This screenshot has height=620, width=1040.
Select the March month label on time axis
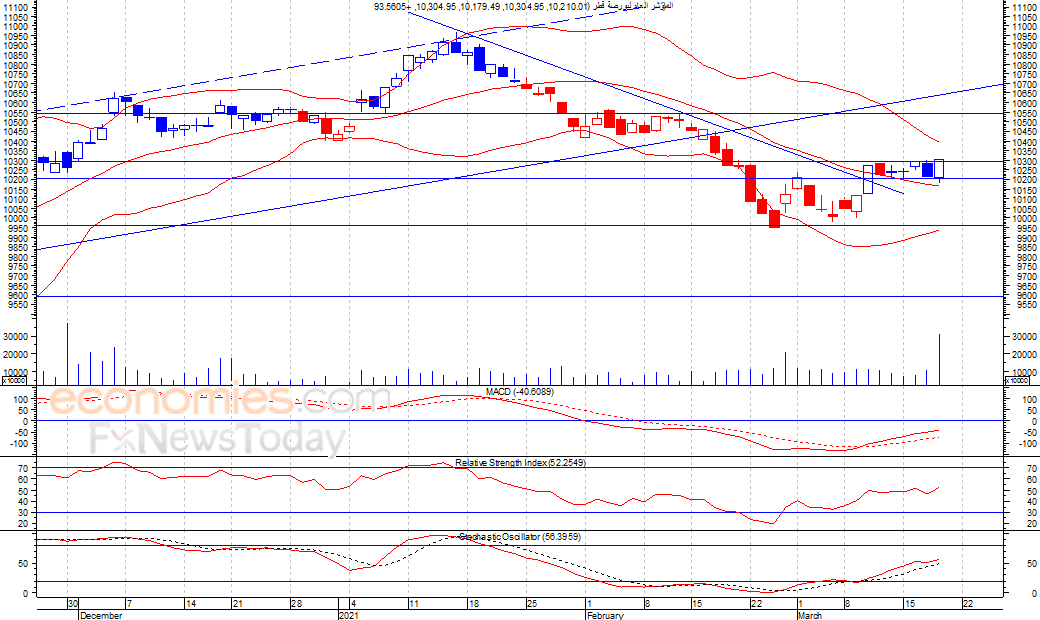coord(809,615)
